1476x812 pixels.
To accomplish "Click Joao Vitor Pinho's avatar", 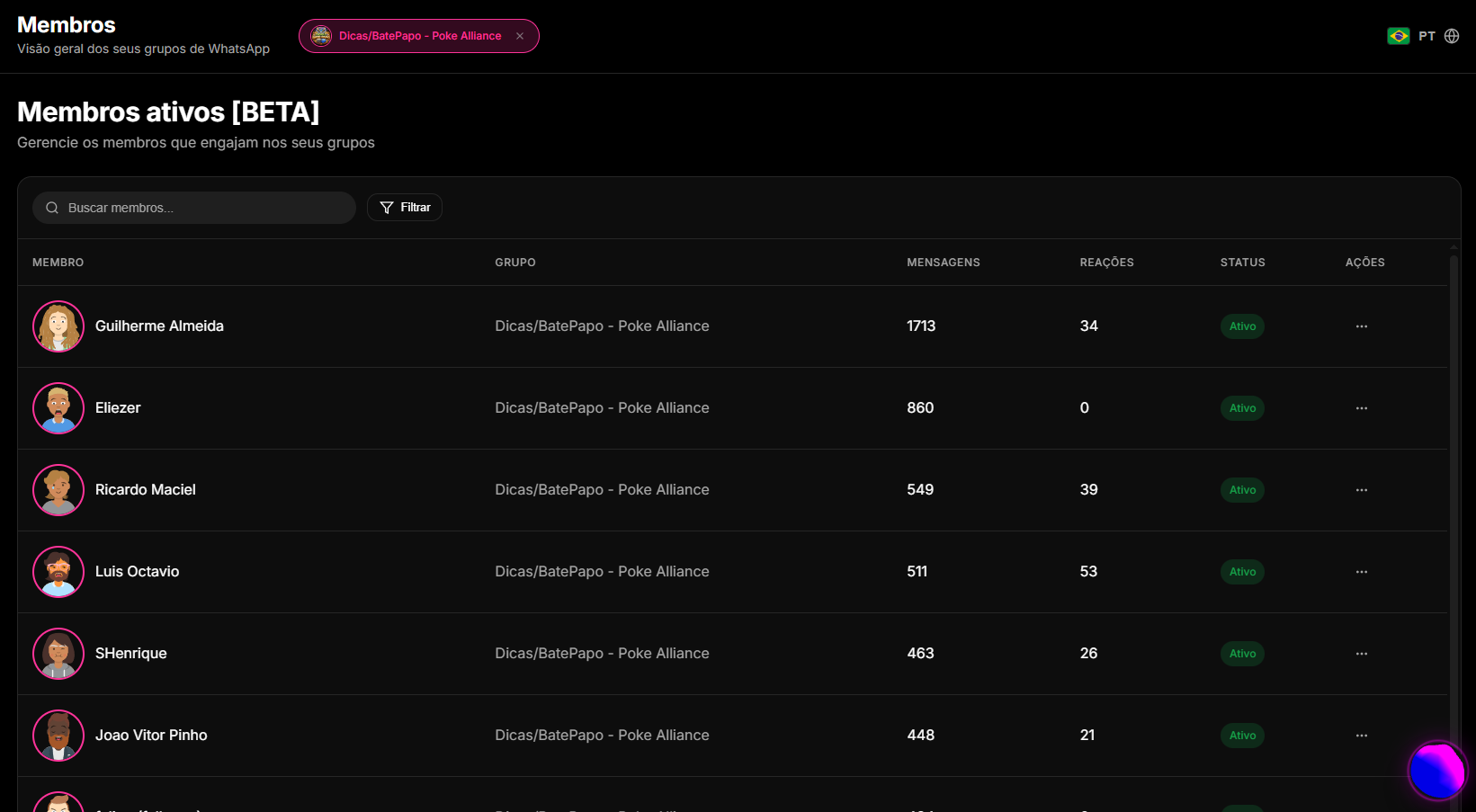I will 58,736.
